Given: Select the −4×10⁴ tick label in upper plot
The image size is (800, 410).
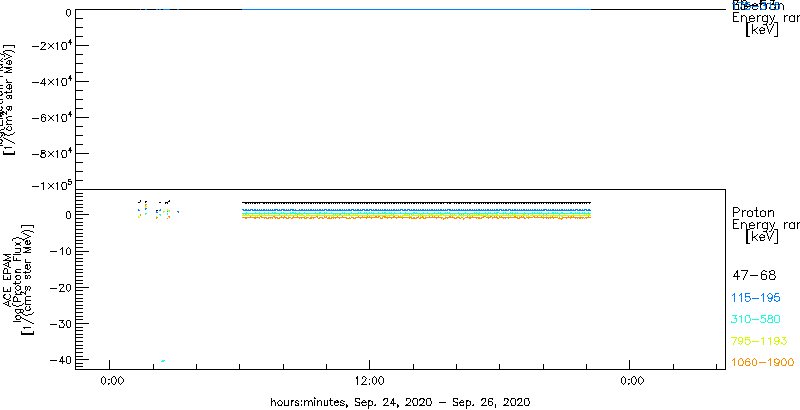Looking at the screenshot, I should [53, 82].
